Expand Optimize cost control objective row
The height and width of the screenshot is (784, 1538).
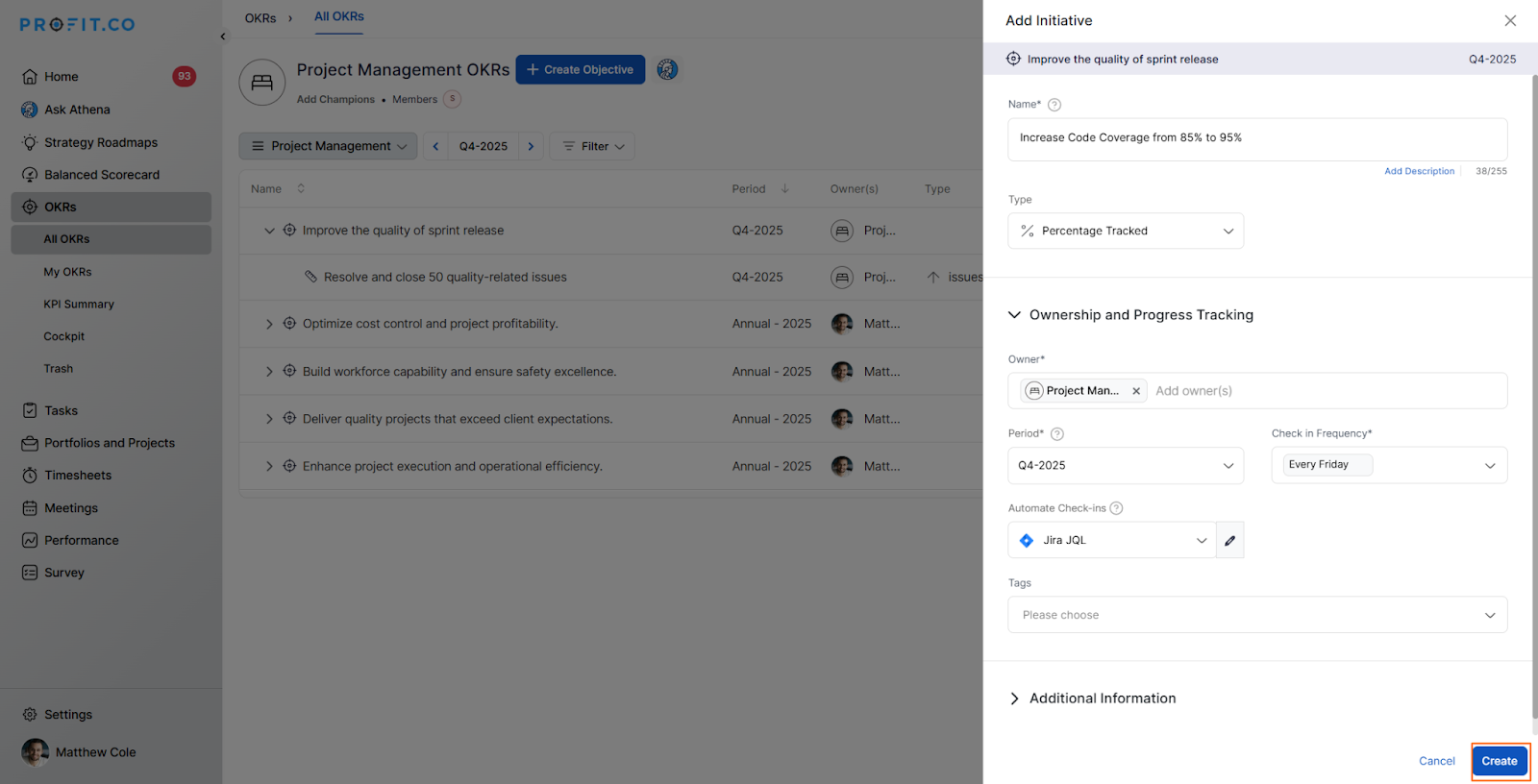[x=269, y=324]
